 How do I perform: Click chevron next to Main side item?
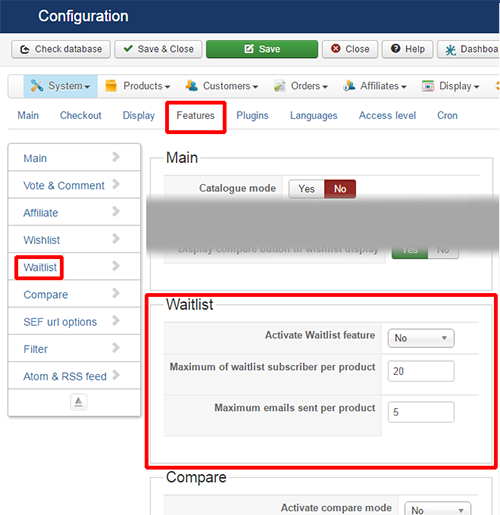click(116, 157)
